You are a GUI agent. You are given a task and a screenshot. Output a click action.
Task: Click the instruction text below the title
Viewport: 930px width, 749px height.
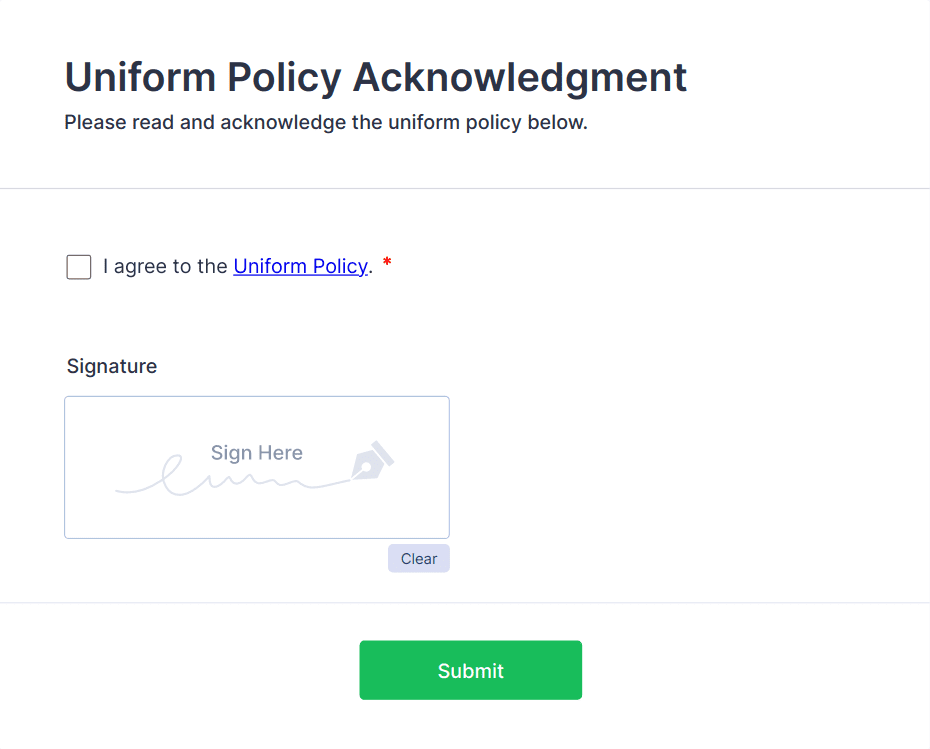click(x=326, y=122)
